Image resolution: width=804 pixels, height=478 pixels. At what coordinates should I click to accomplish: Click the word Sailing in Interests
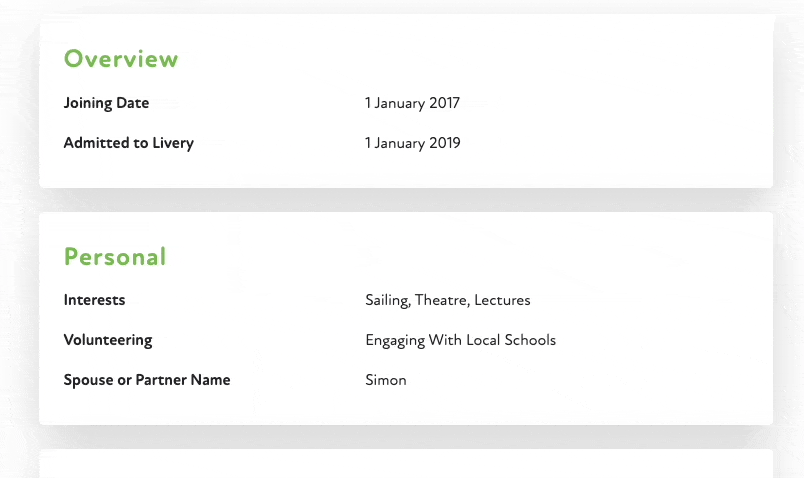(x=386, y=300)
